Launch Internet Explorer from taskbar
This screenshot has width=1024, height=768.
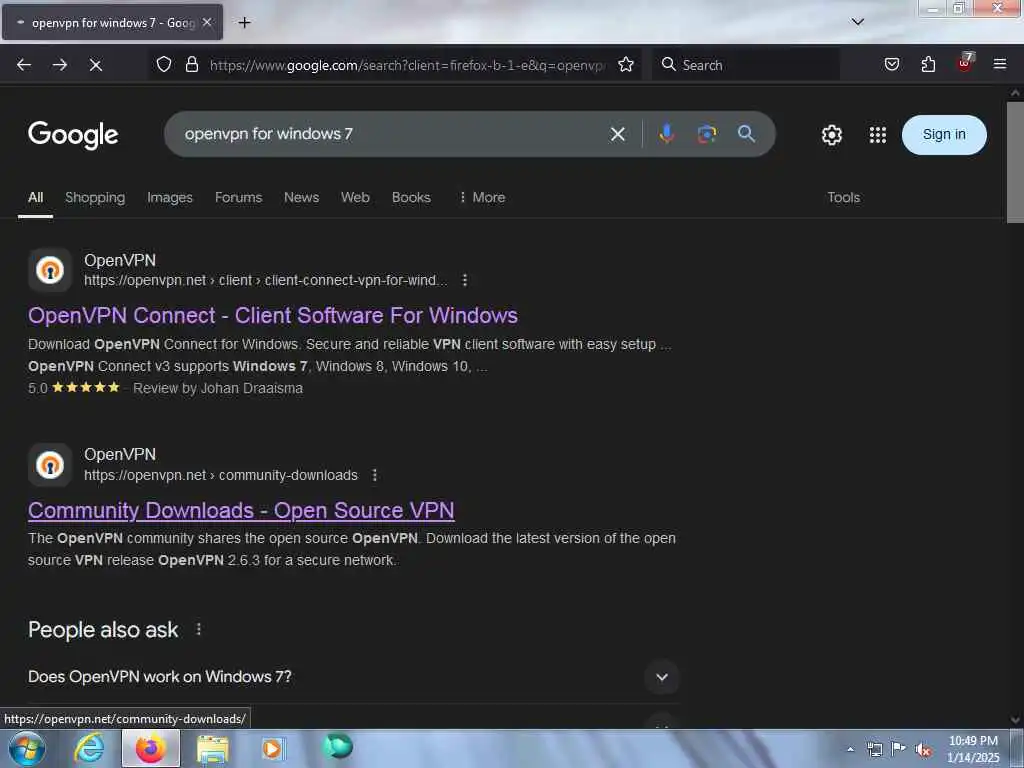point(89,748)
